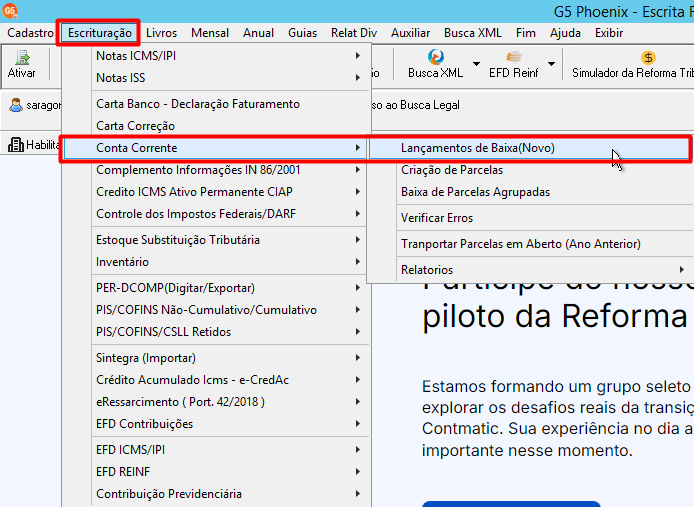The width and height of the screenshot is (694, 507).
Task: Open the Ajuda menu
Action: coord(565,33)
